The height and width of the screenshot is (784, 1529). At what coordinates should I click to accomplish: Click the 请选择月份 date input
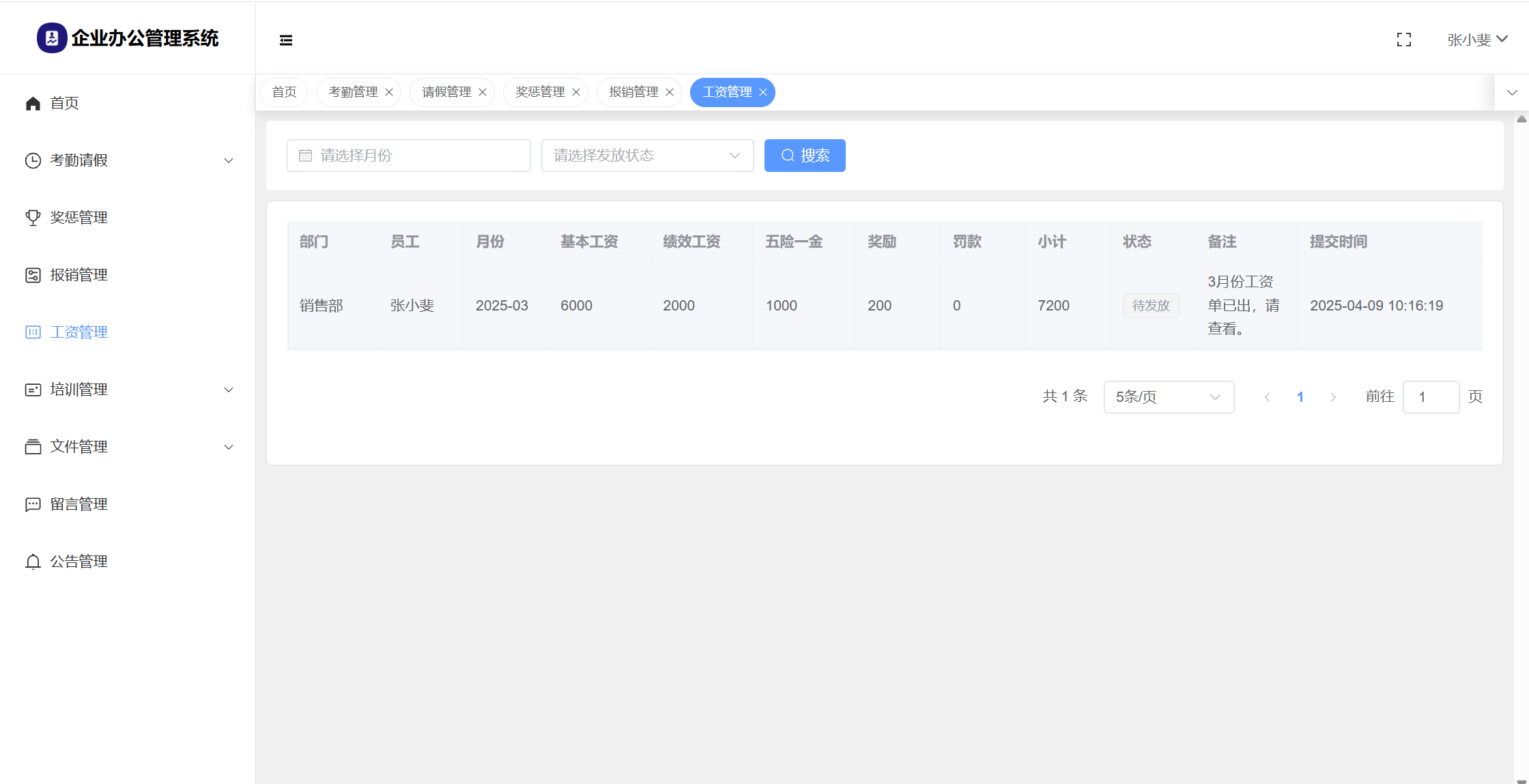coord(408,156)
